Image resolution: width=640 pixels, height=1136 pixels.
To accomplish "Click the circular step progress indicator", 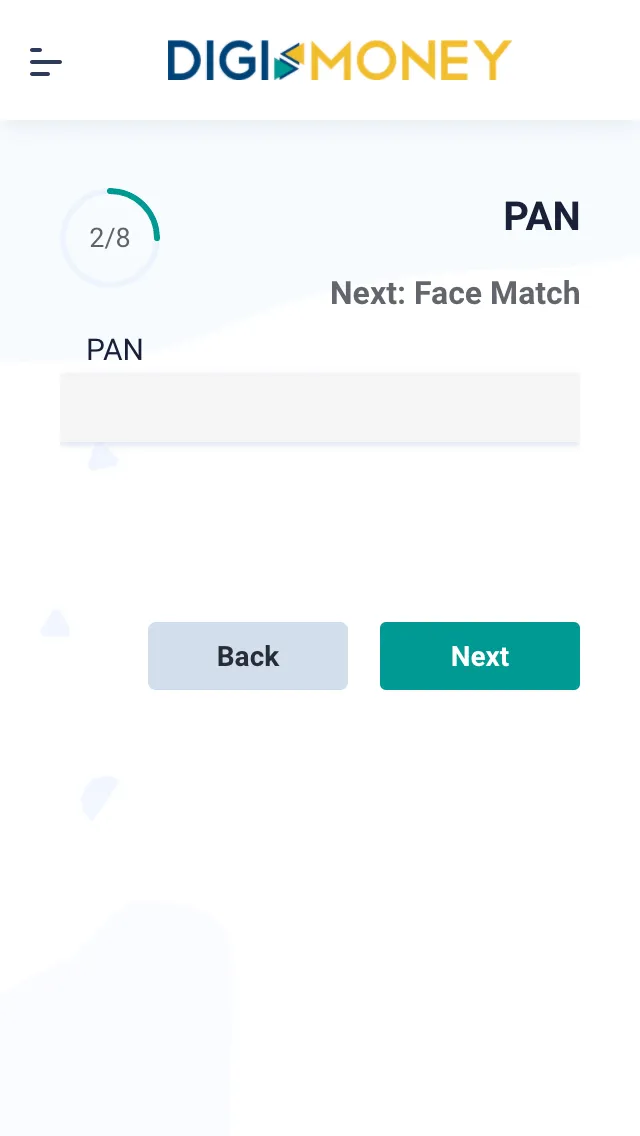I will (x=110, y=238).
